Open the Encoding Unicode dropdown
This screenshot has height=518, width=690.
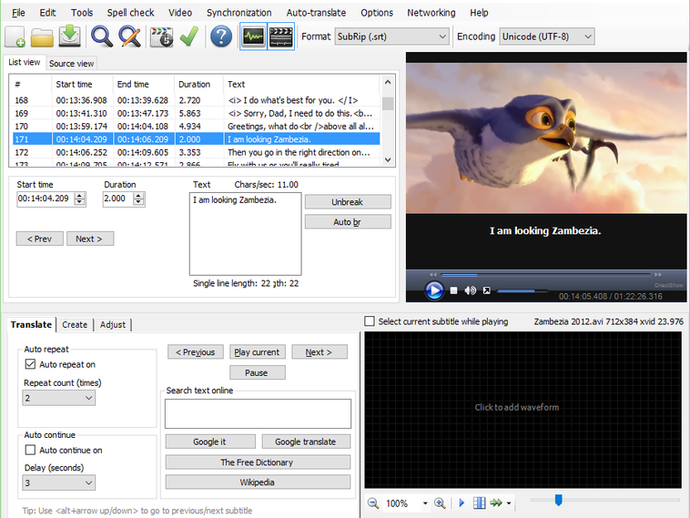[547, 37]
